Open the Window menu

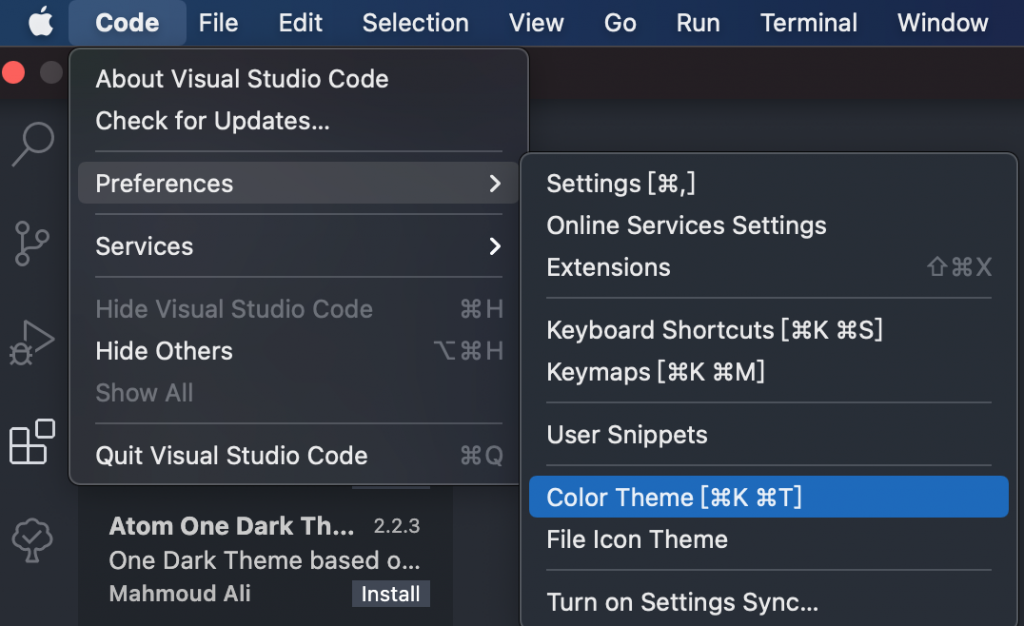point(942,23)
